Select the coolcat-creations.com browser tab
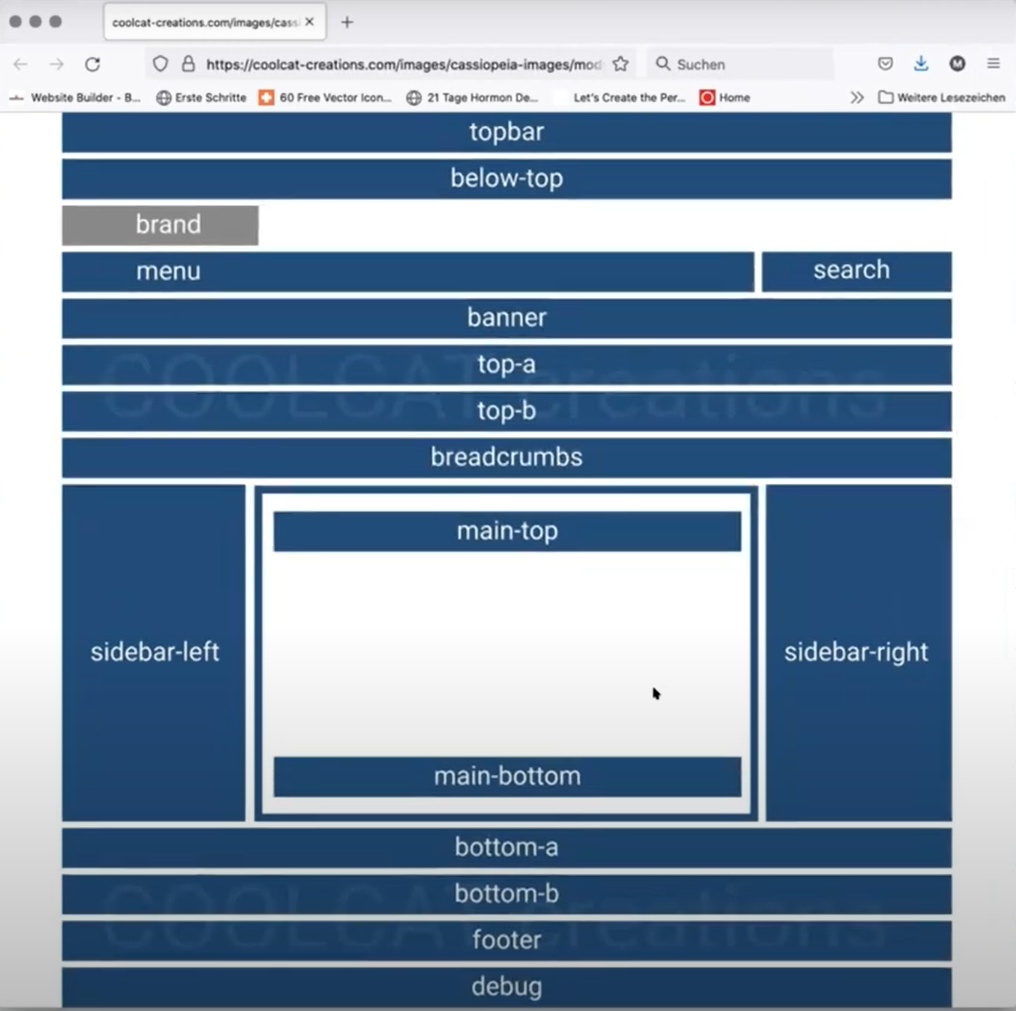1016x1011 pixels. [x=205, y=22]
